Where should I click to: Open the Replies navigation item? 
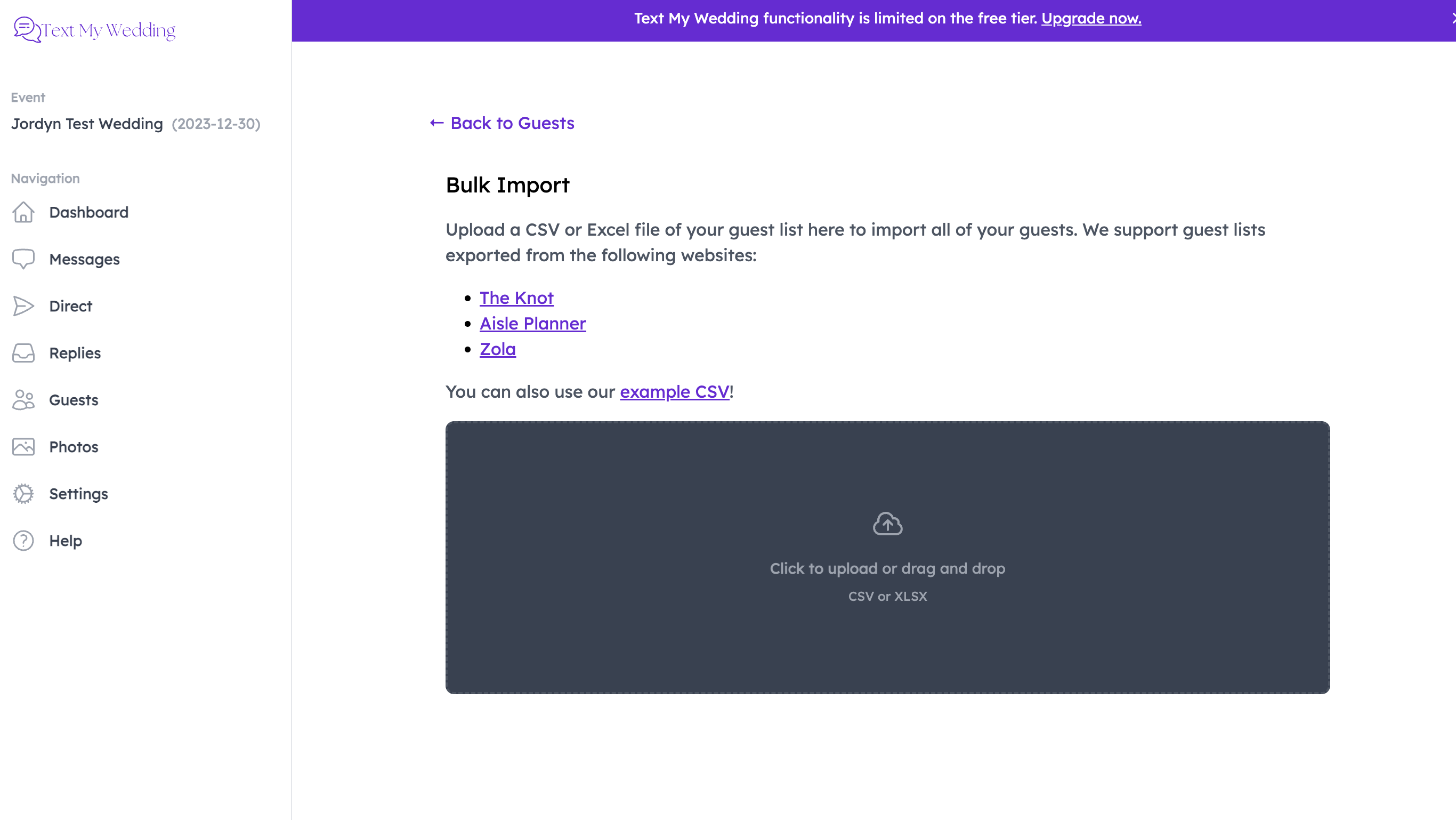tap(75, 353)
